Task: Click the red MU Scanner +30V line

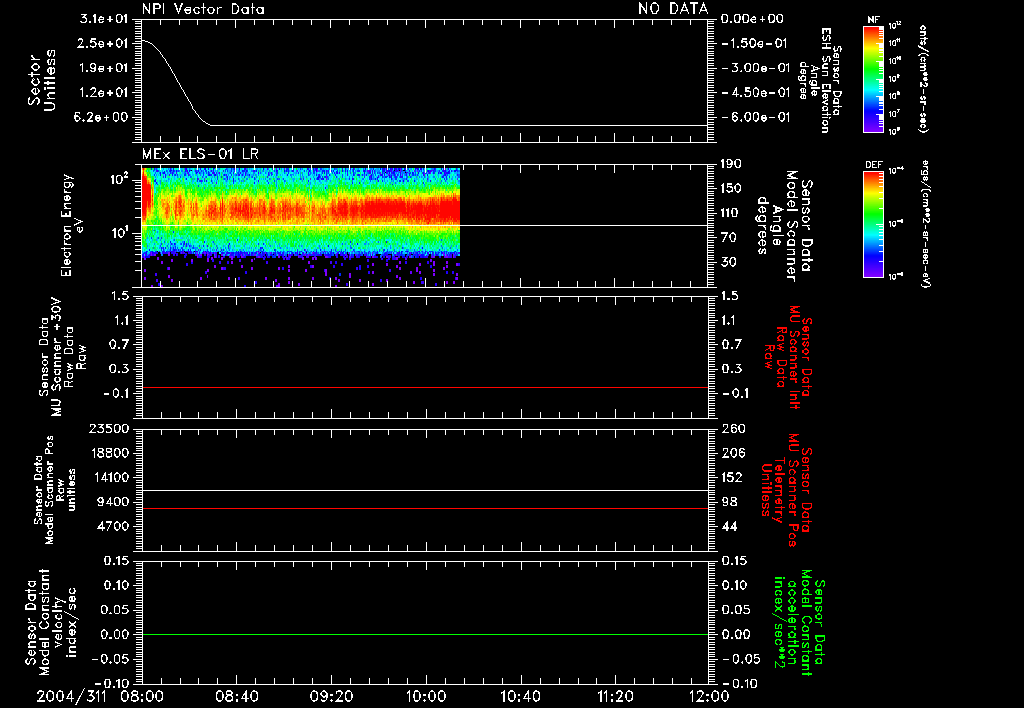Action: pyautogui.click(x=425, y=387)
